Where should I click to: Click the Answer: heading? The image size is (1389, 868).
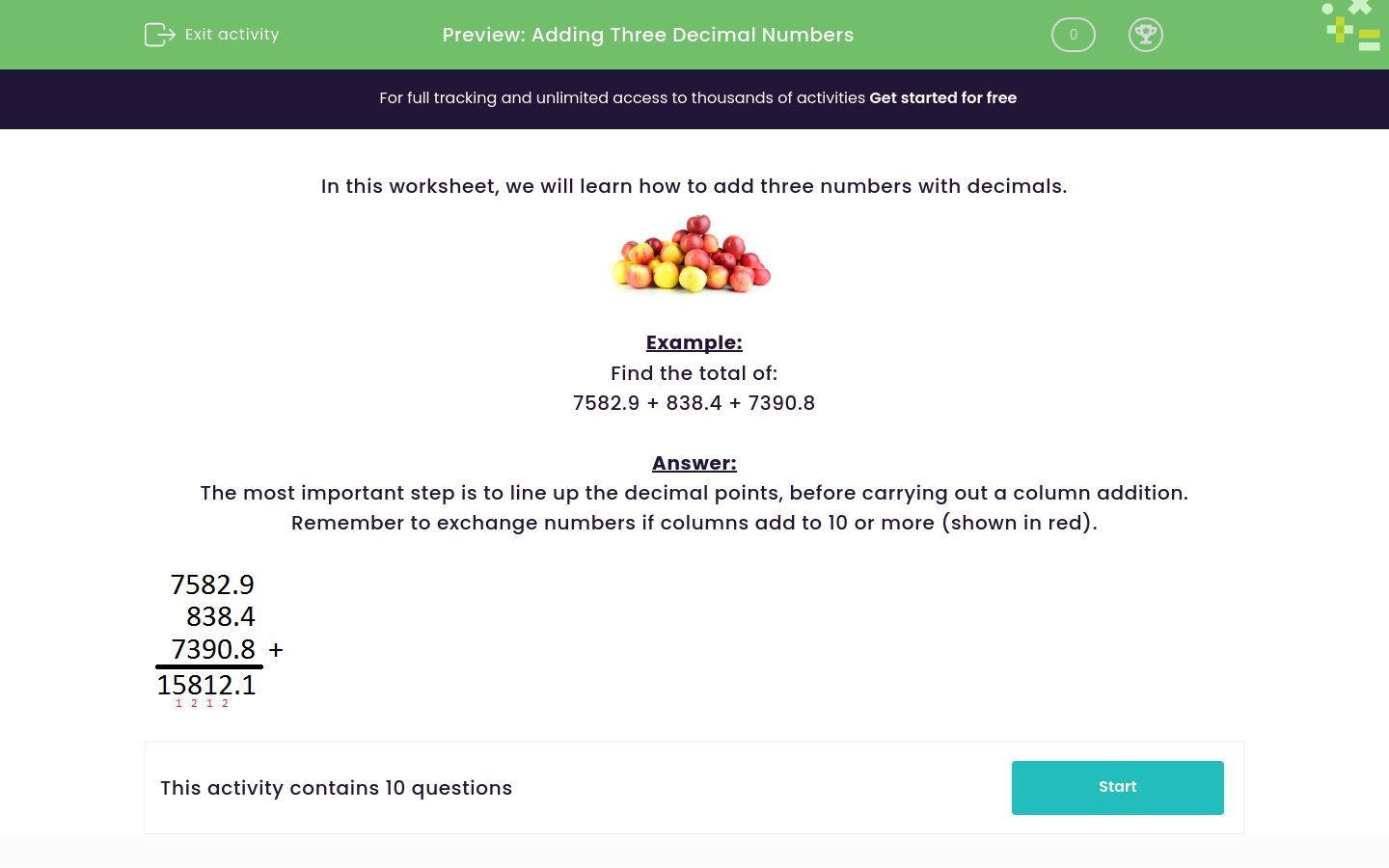tap(694, 463)
